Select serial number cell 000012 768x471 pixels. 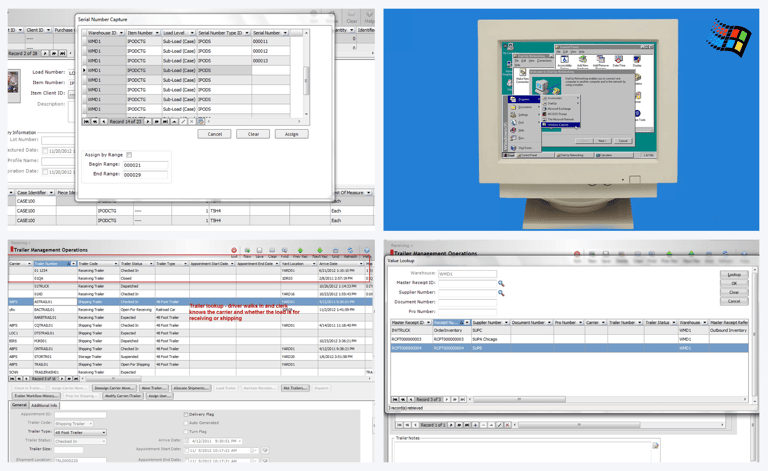tap(271, 51)
